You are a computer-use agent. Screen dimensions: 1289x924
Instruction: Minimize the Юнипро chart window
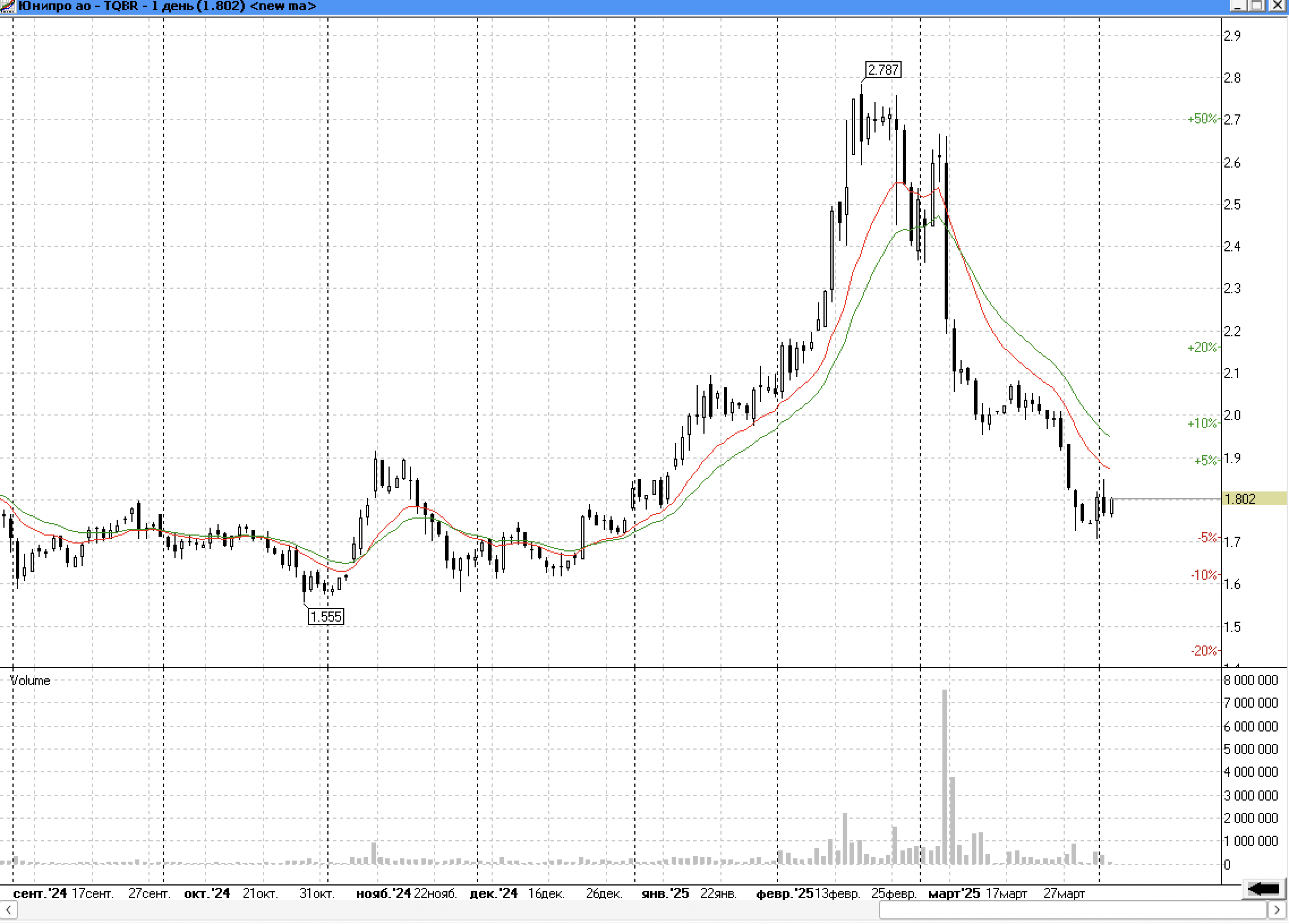point(1237,6)
